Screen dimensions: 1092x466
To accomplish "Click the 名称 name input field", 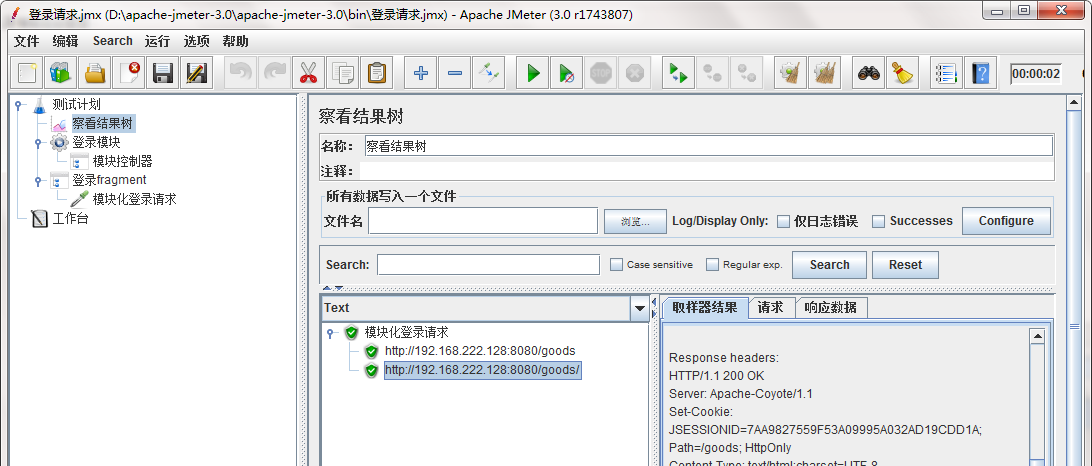I will coord(709,146).
